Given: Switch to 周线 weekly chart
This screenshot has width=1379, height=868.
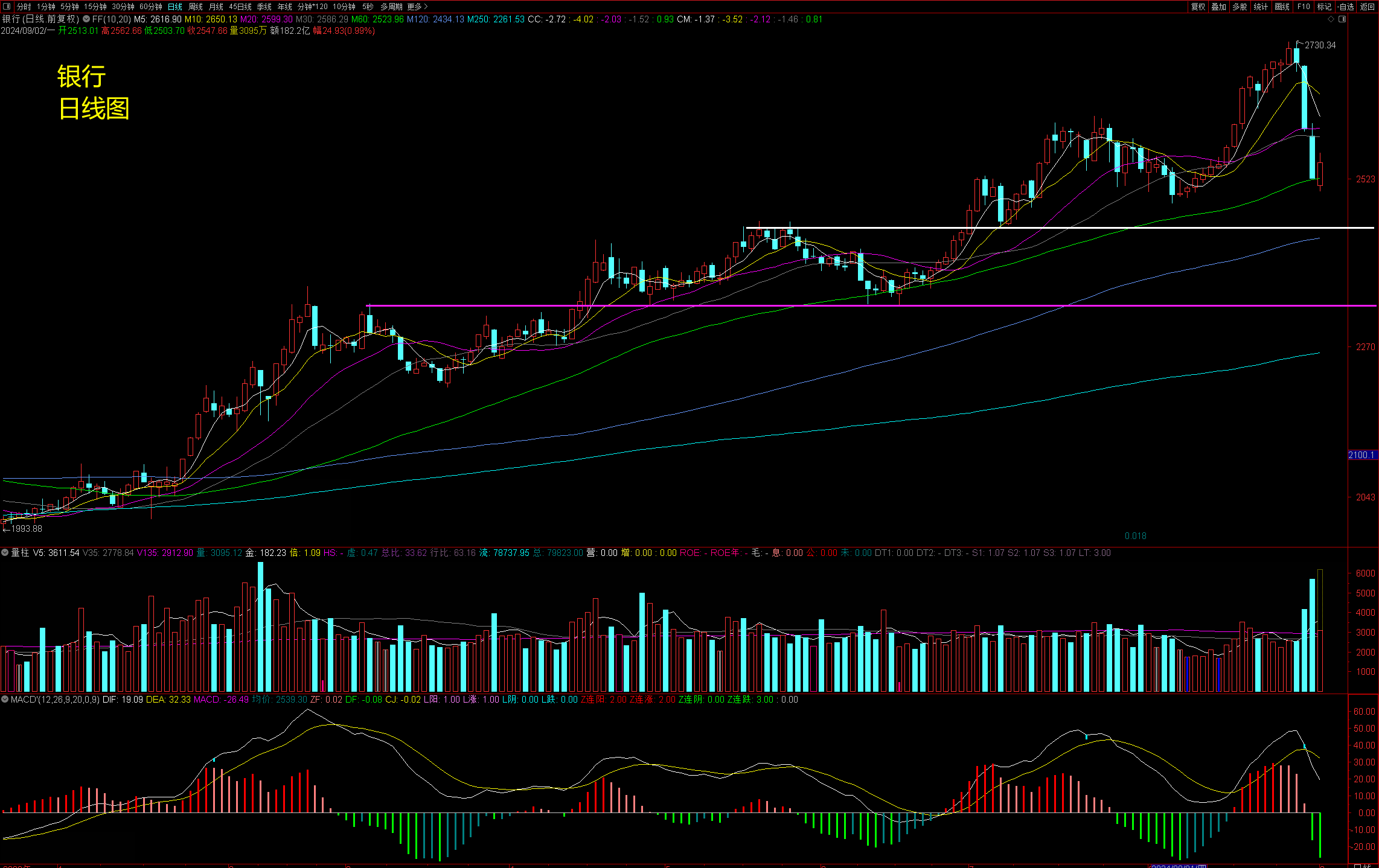Looking at the screenshot, I should coord(196,7).
